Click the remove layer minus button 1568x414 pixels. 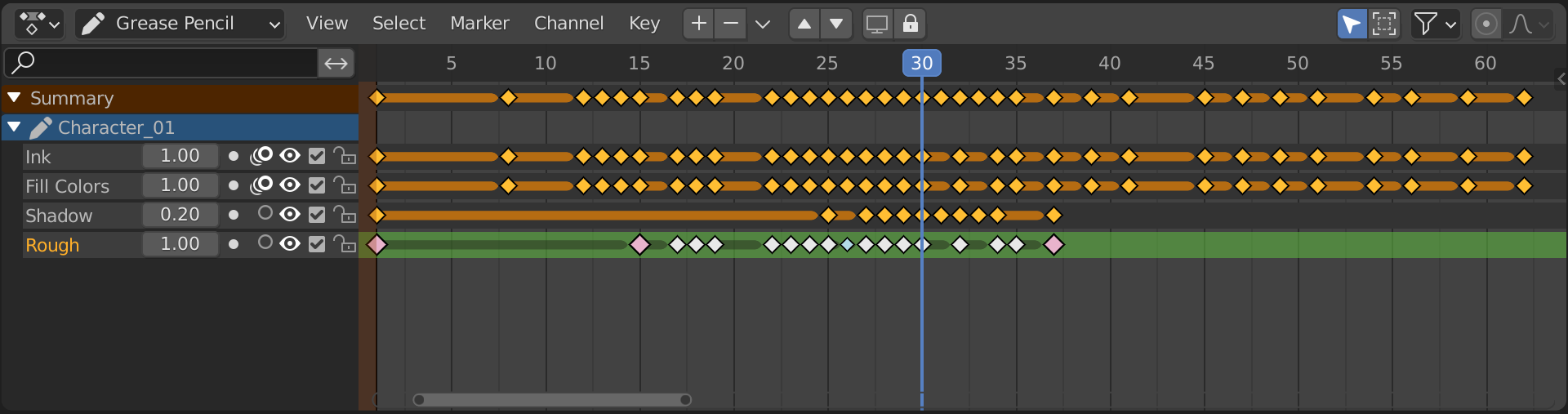(731, 24)
